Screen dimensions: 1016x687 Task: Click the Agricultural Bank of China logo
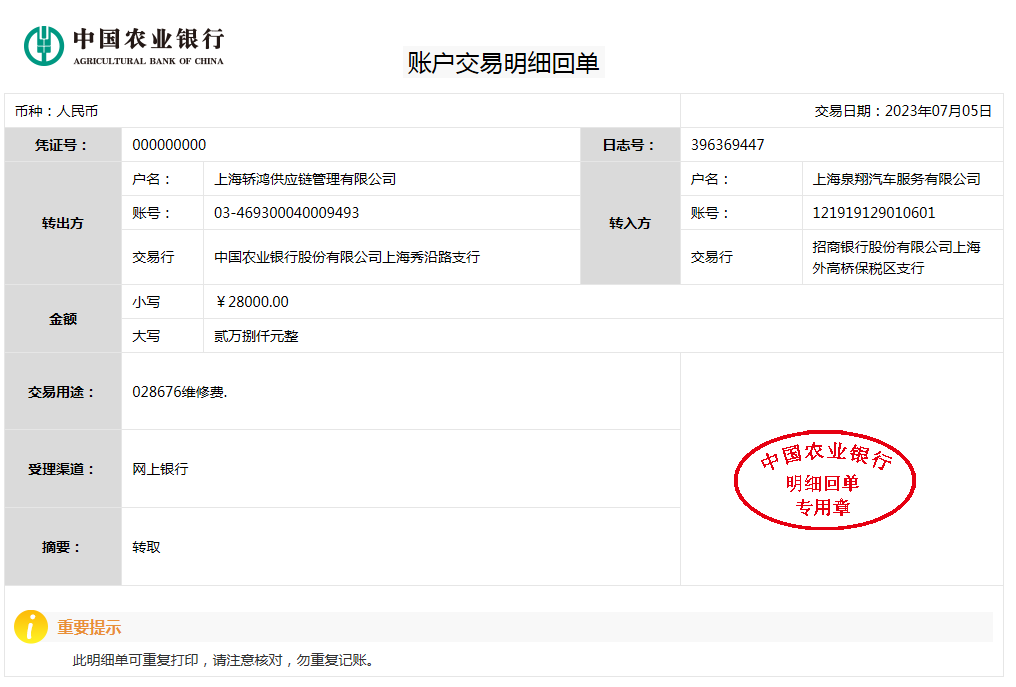[x=124, y=45]
